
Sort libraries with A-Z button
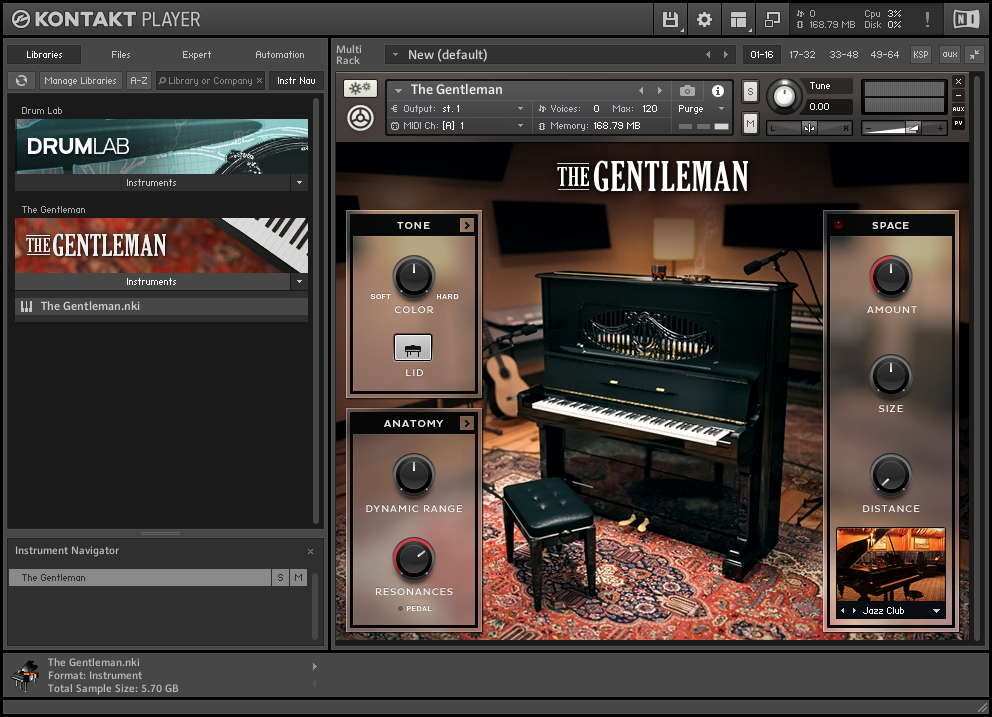pyautogui.click(x=139, y=80)
